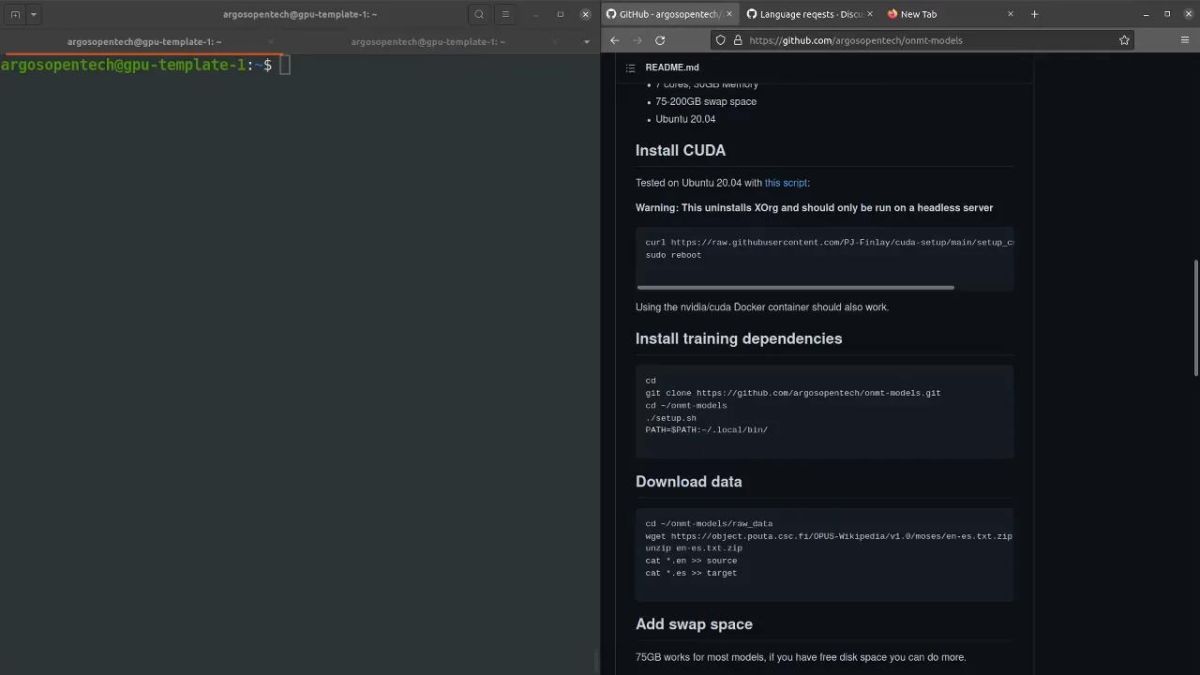Screen dimensions: 1200x675
Task: Go forward in Firefox
Action: coord(637,40)
